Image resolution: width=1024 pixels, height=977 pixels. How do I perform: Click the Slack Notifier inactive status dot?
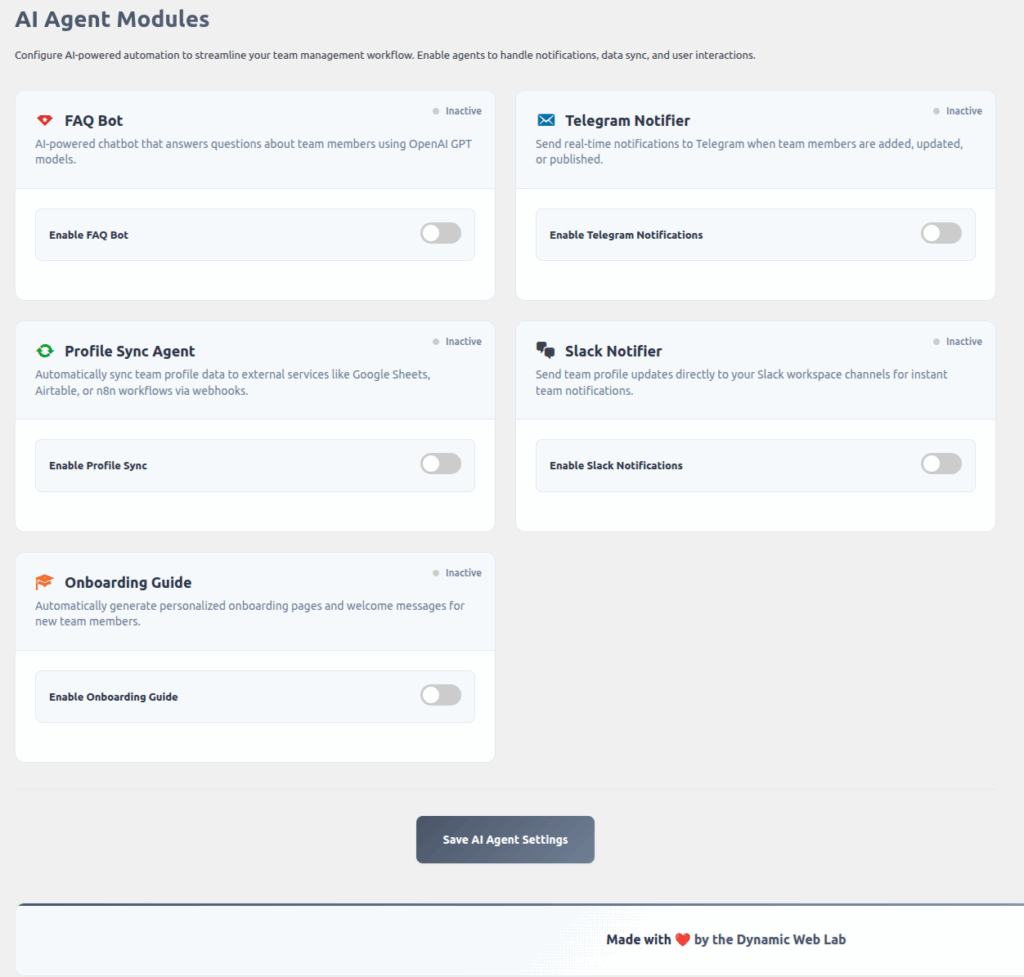[937, 342]
